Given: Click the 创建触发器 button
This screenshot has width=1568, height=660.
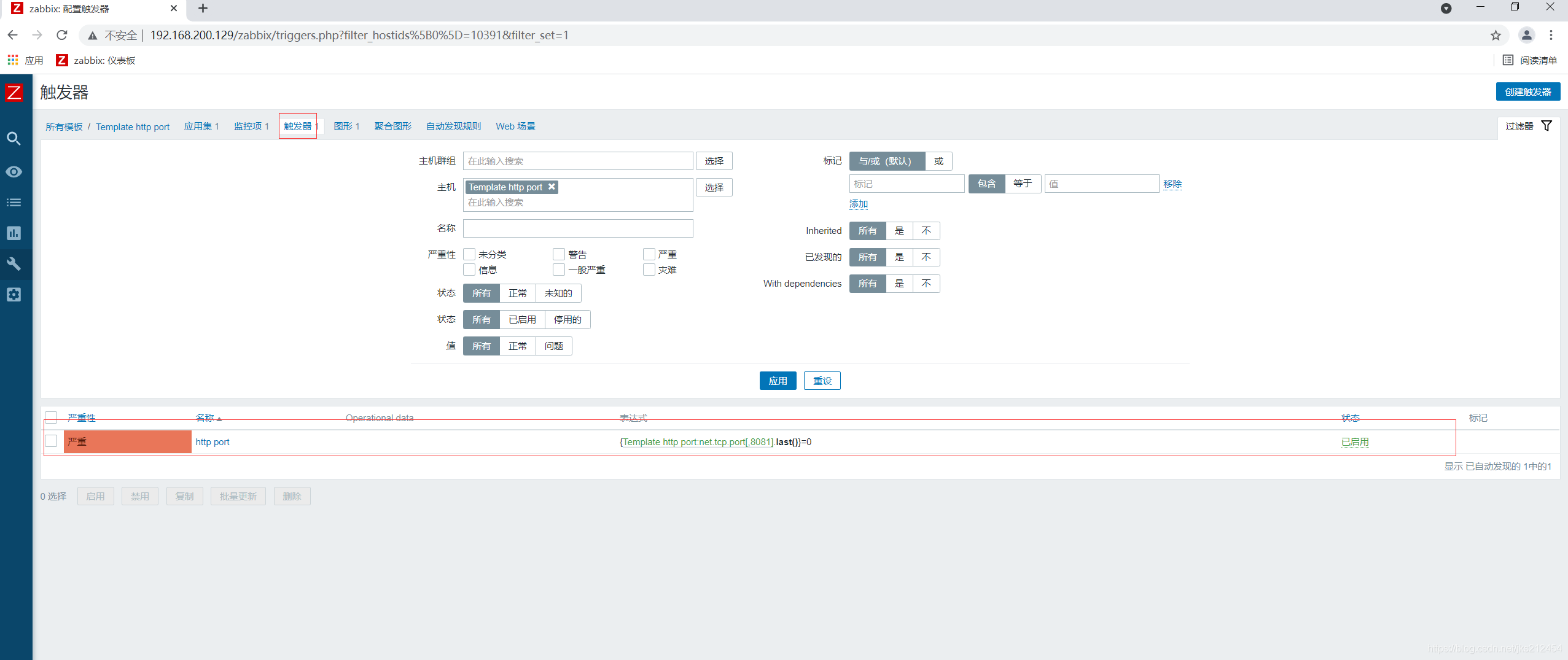Looking at the screenshot, I should tap(1527, 91).
